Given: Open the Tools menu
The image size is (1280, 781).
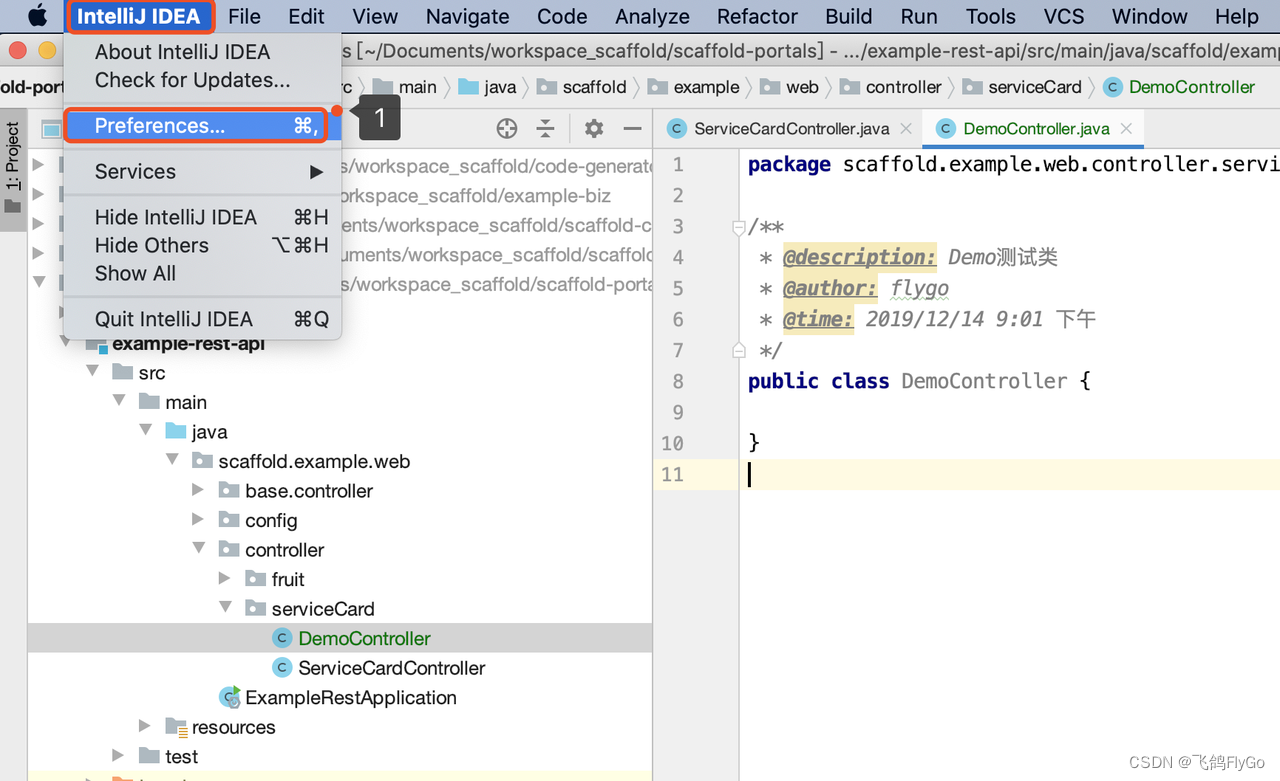Looking at the screenshot, I should click(991, 16).
